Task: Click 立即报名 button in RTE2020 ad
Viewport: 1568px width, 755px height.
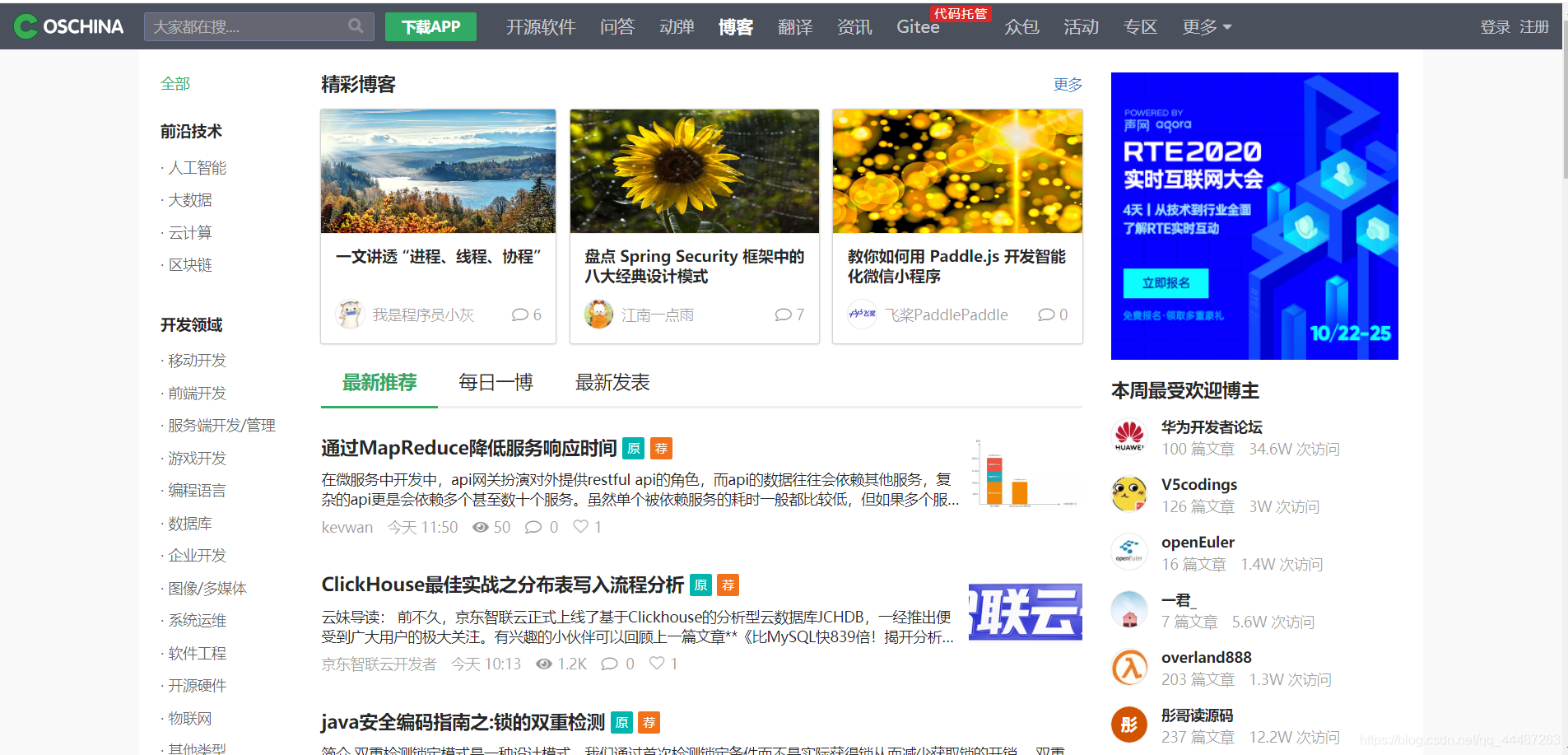Action: (1166, 283)
